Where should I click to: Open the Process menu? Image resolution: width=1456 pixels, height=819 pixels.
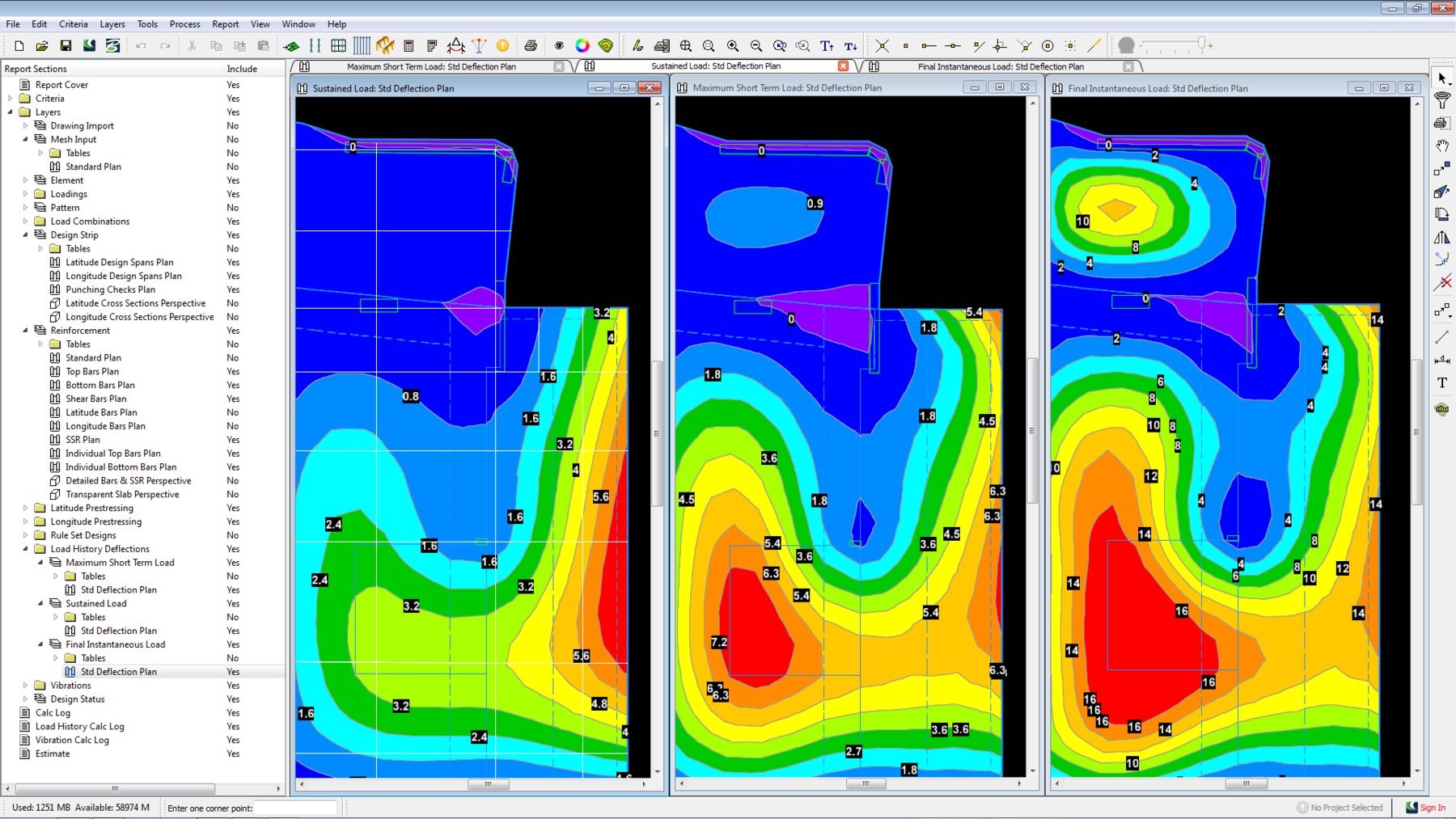click(x=184, y=24)
